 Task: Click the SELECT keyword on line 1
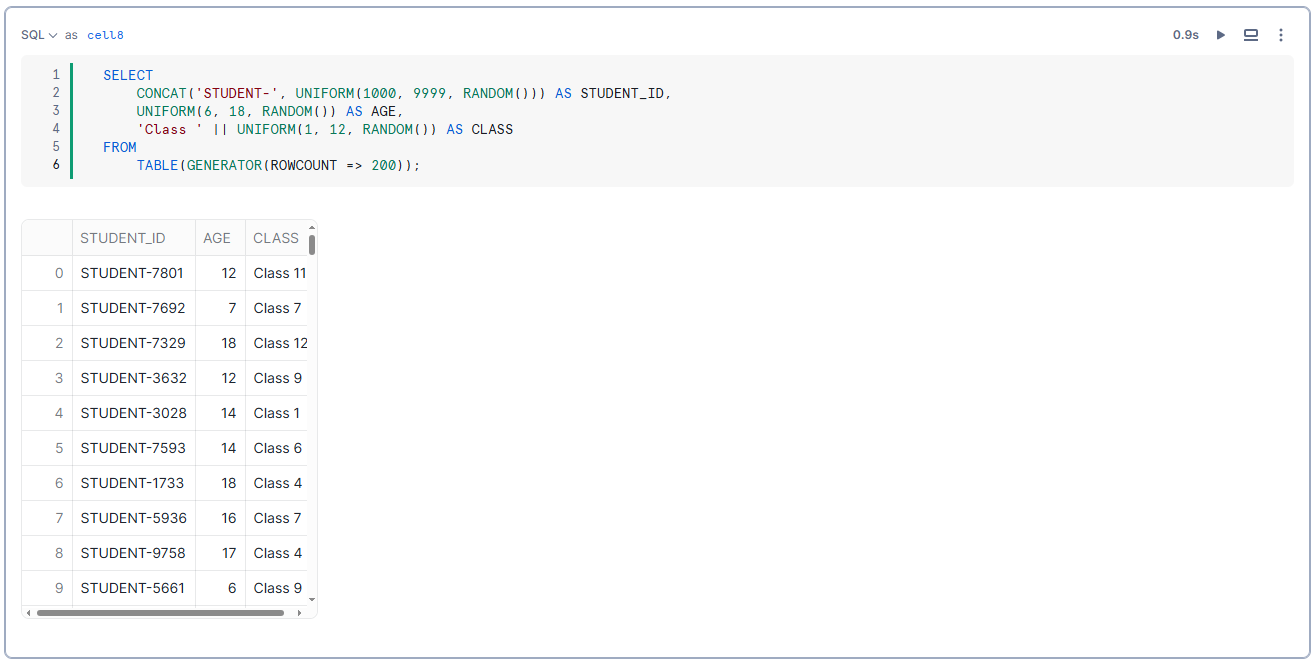click(127, 74)
